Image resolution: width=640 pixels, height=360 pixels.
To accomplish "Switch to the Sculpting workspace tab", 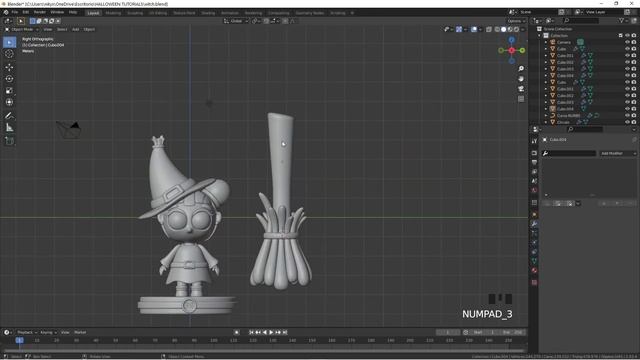I will (x=135, y=13).
